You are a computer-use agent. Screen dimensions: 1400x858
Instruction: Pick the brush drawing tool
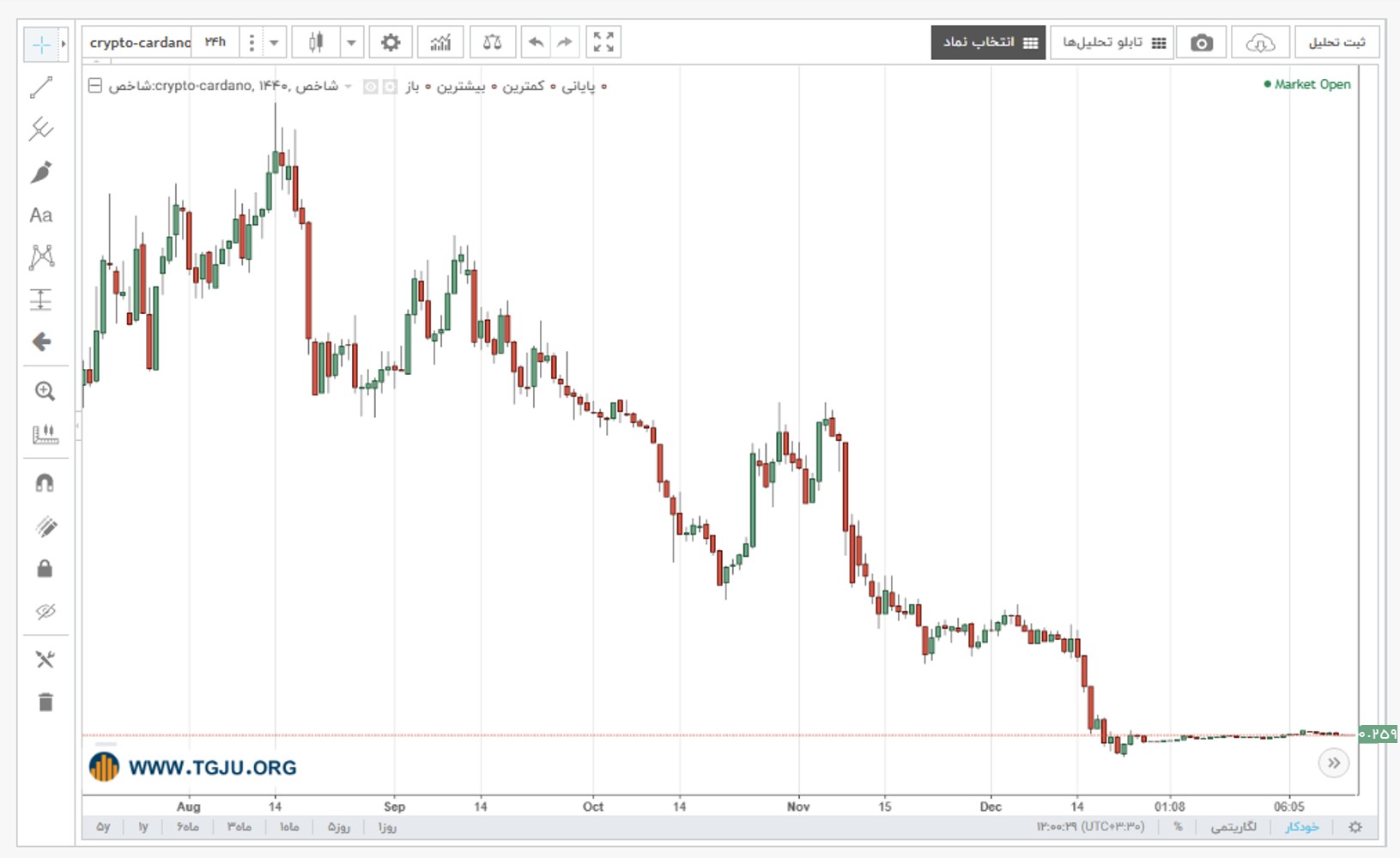click(x=41, y=172)
